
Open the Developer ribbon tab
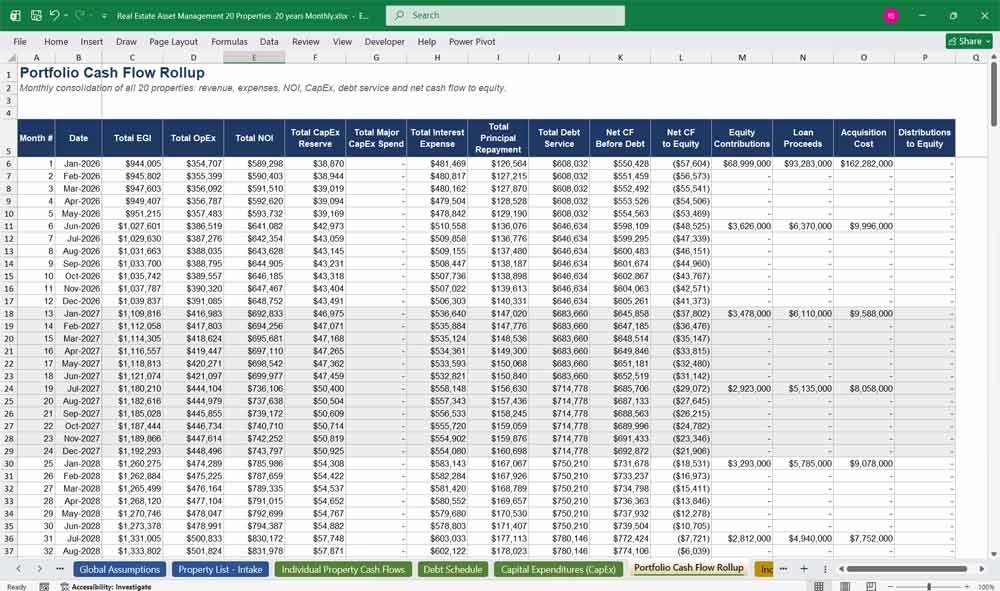385,41
